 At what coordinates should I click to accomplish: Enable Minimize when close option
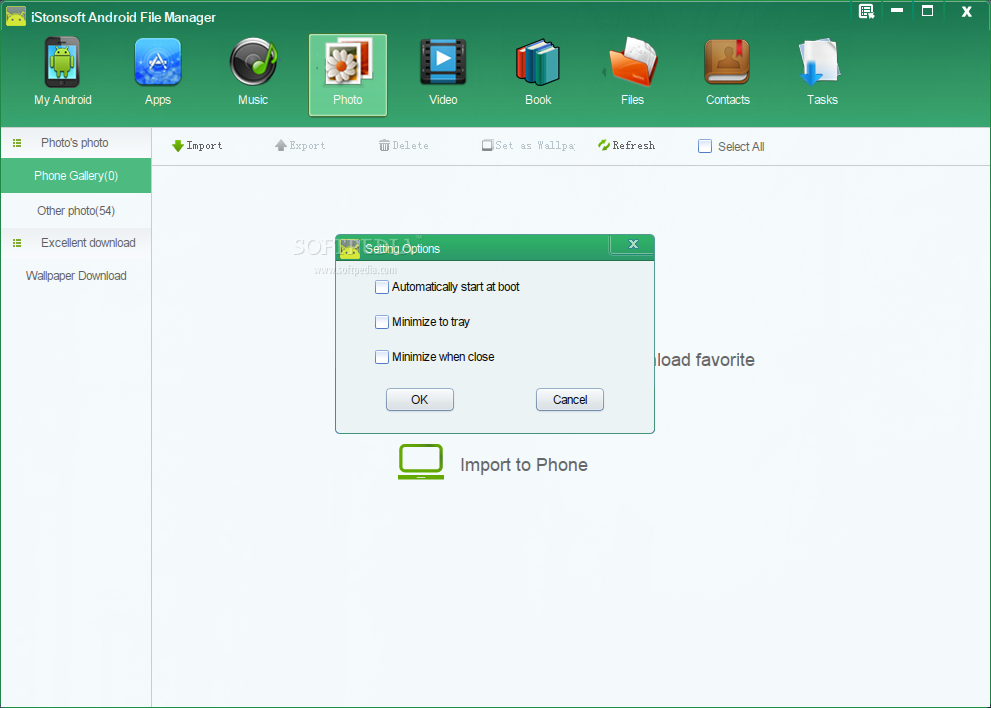[382, 357]
